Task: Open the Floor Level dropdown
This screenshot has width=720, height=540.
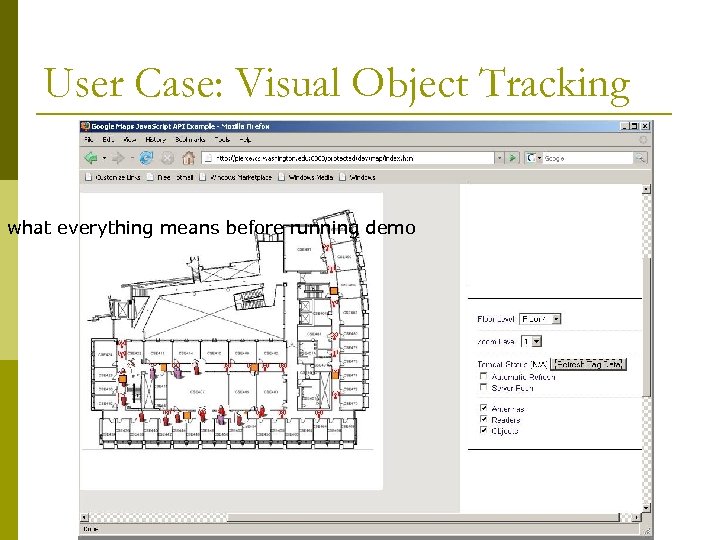Action: click(540, 319)
